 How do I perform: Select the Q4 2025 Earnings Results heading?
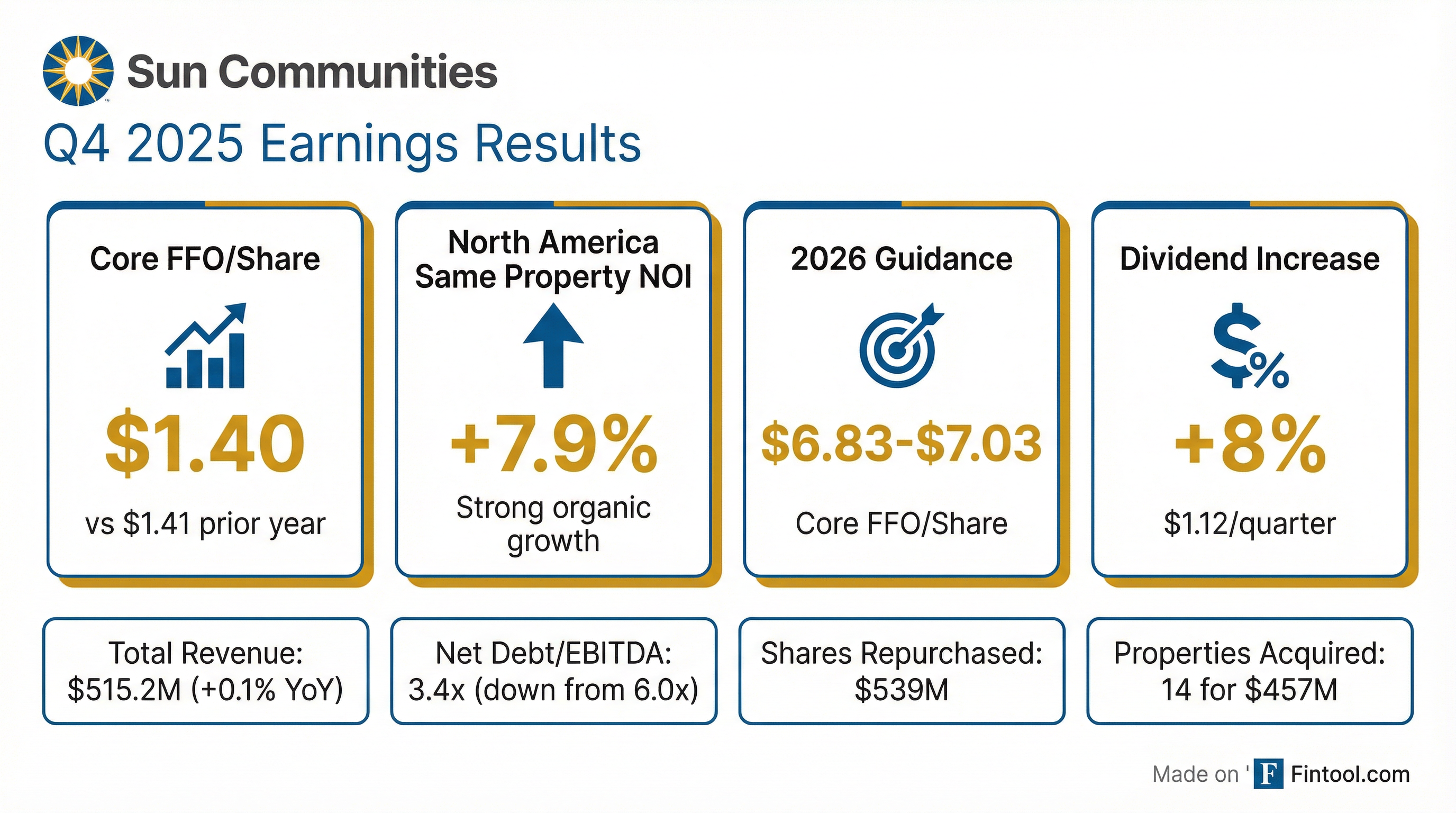pyautogui.click(x=342, y=143)
